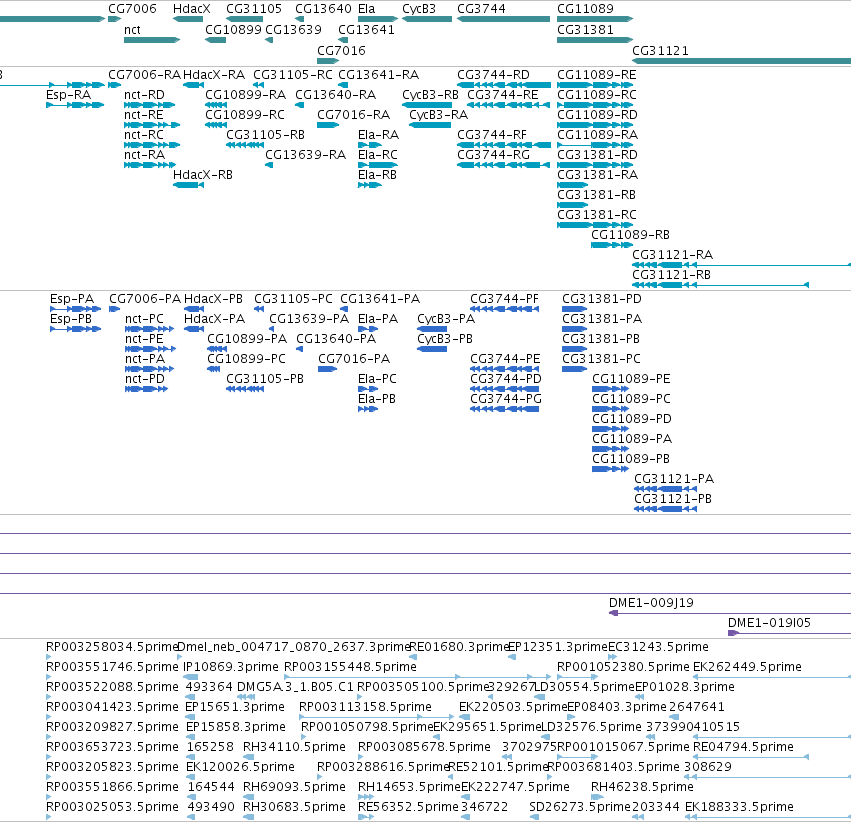Image resolution: width=851 pixels, height=822 pixels.
Task: Click the Ela gene label
Action: pos(366,9)
